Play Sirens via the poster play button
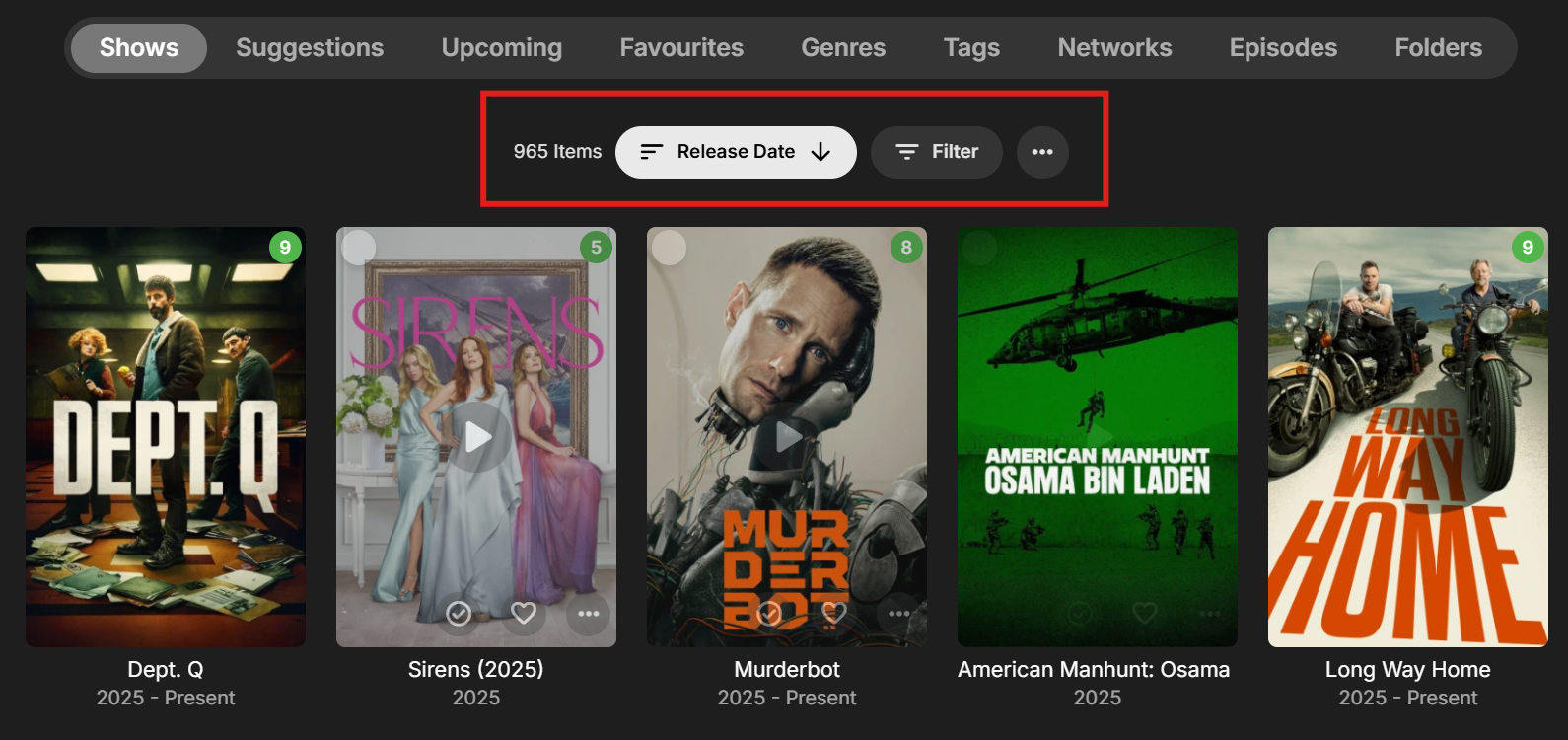The width and height of the screenshot is (1568, 740). 477,436
